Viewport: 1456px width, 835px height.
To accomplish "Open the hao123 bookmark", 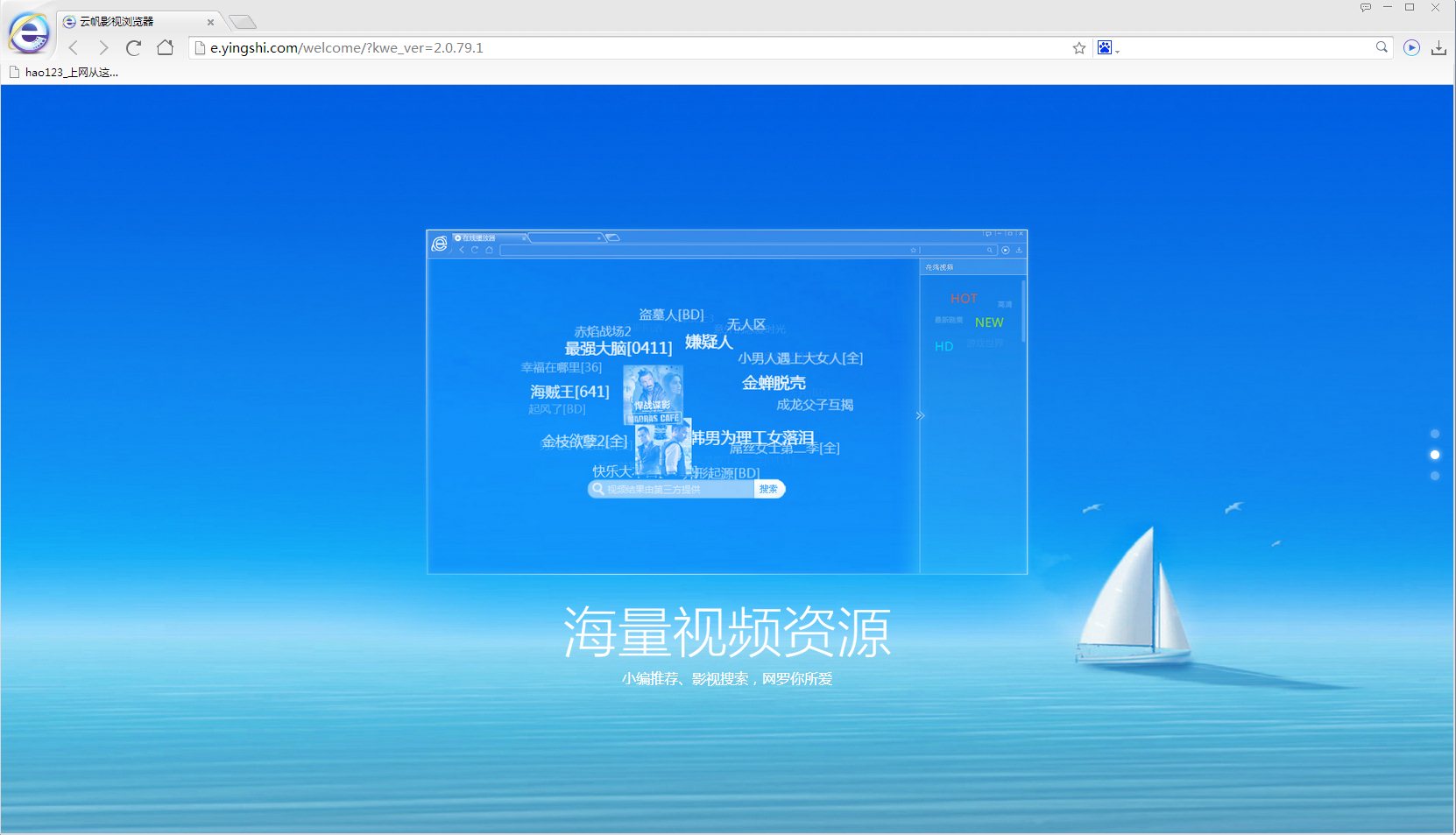I will coord(63,73).
